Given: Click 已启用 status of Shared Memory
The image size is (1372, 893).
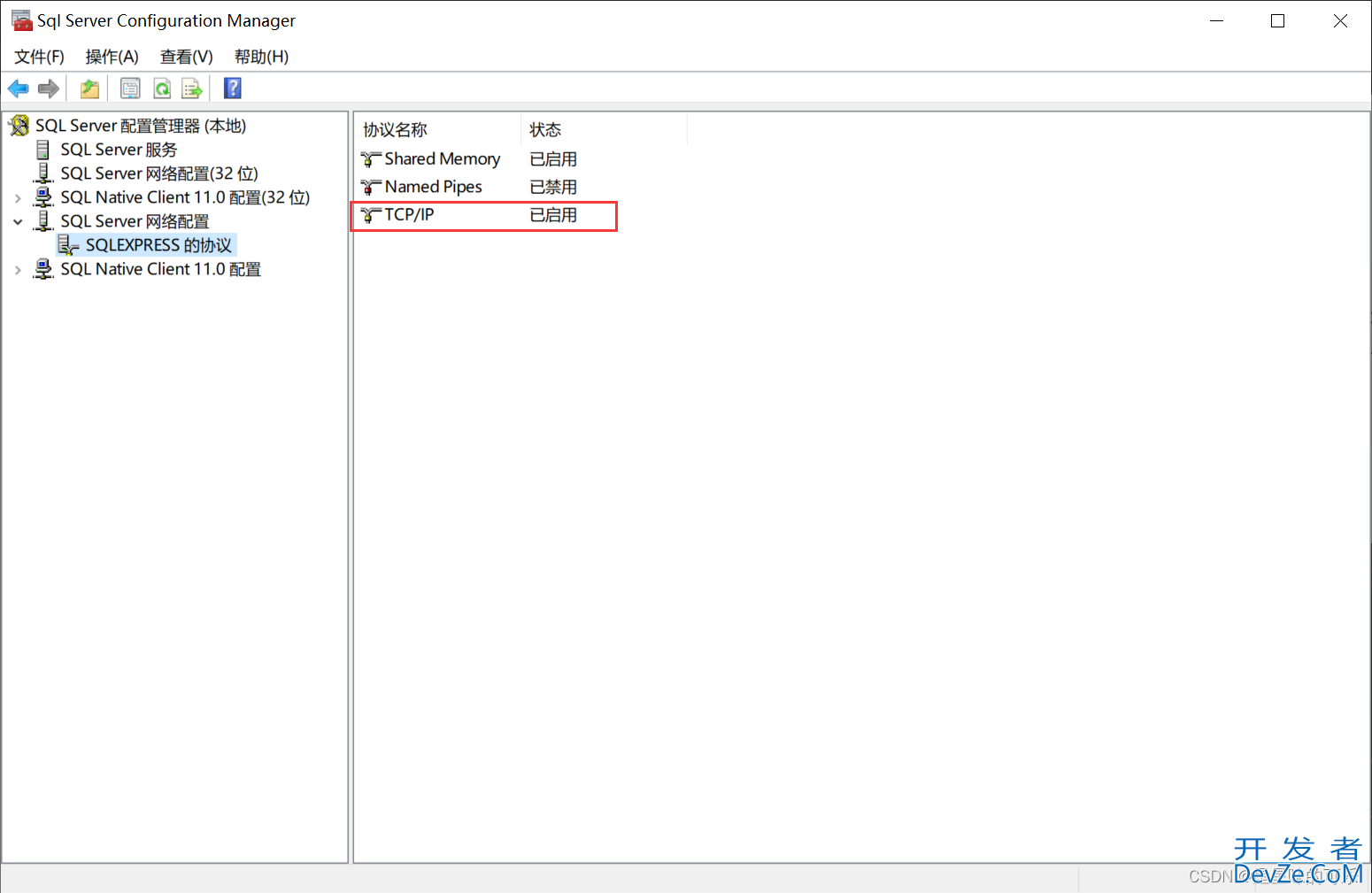Looking at the screenshot, I should (553, 159).
